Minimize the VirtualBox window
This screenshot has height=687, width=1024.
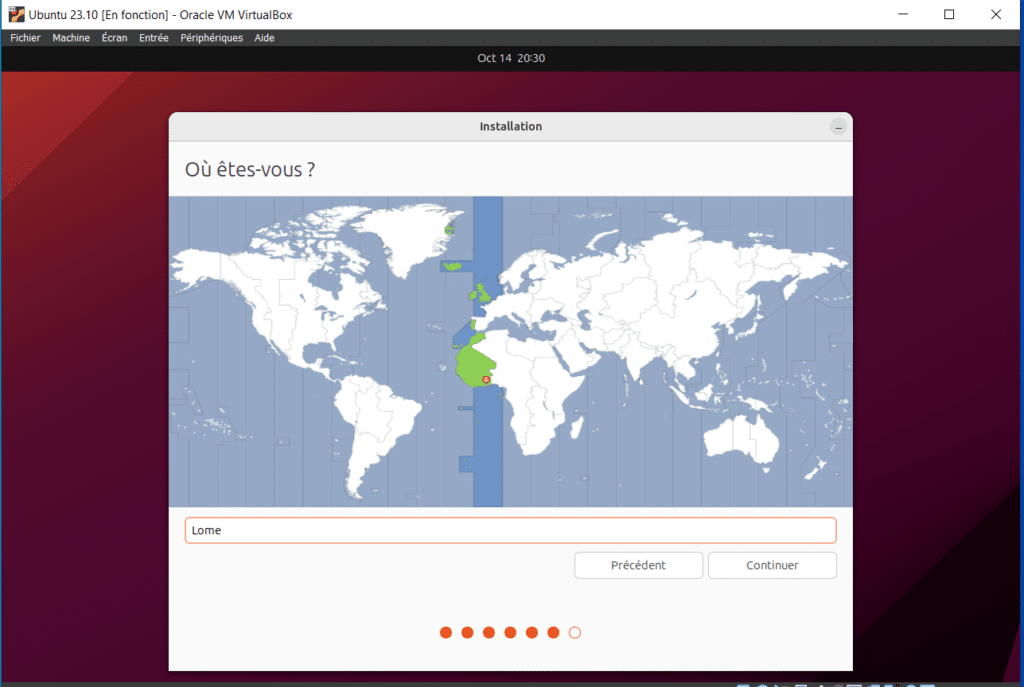click(903, 14)
